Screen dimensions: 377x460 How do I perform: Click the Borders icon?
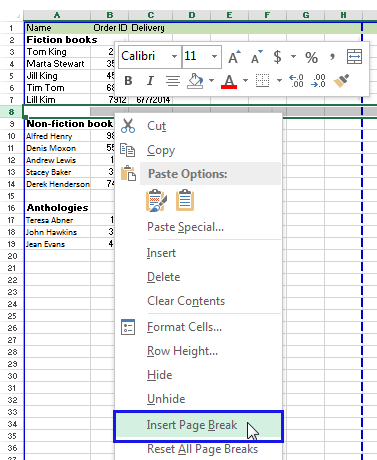pos(262,81)
